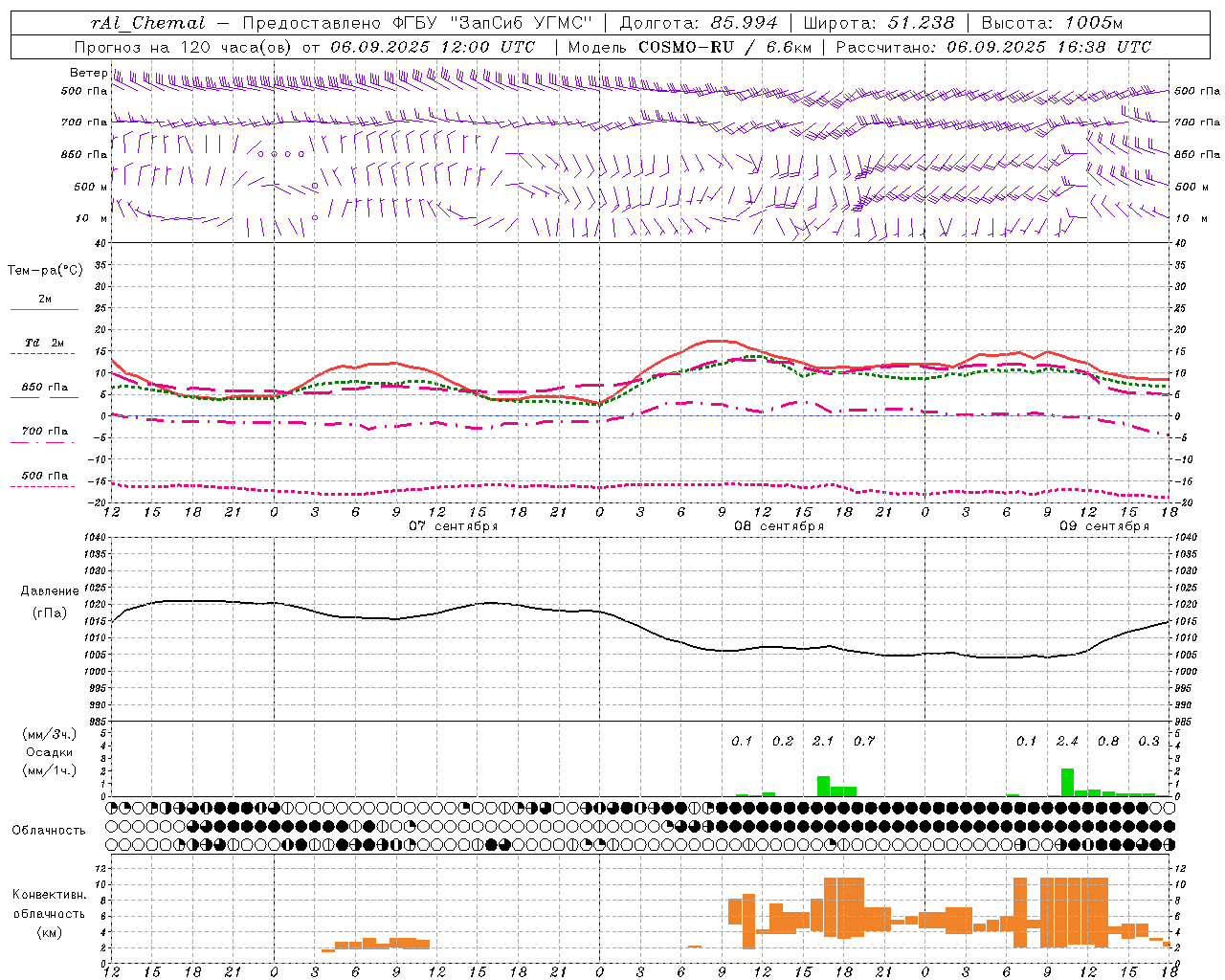Click the 07 сентября date label

(x=453, y=525)
